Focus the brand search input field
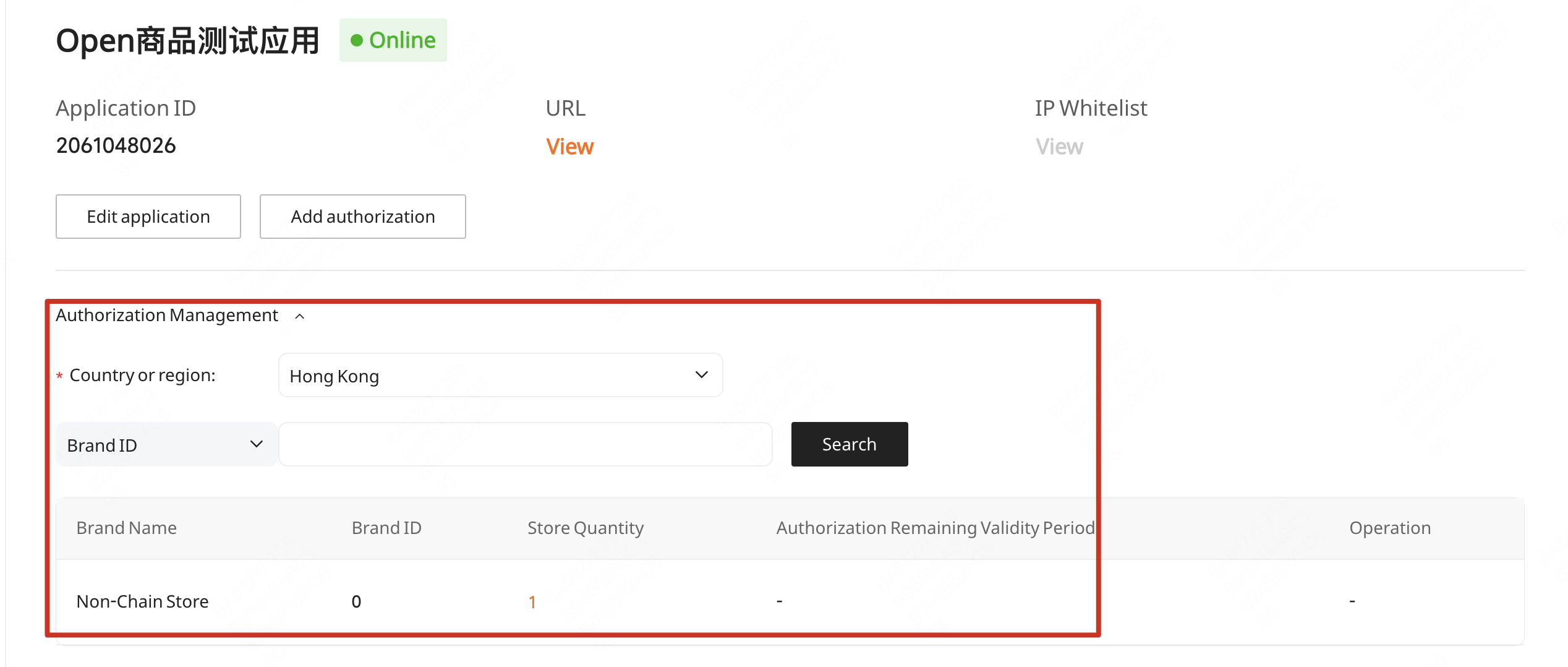The image size is (1568, 667). [526, 444]
